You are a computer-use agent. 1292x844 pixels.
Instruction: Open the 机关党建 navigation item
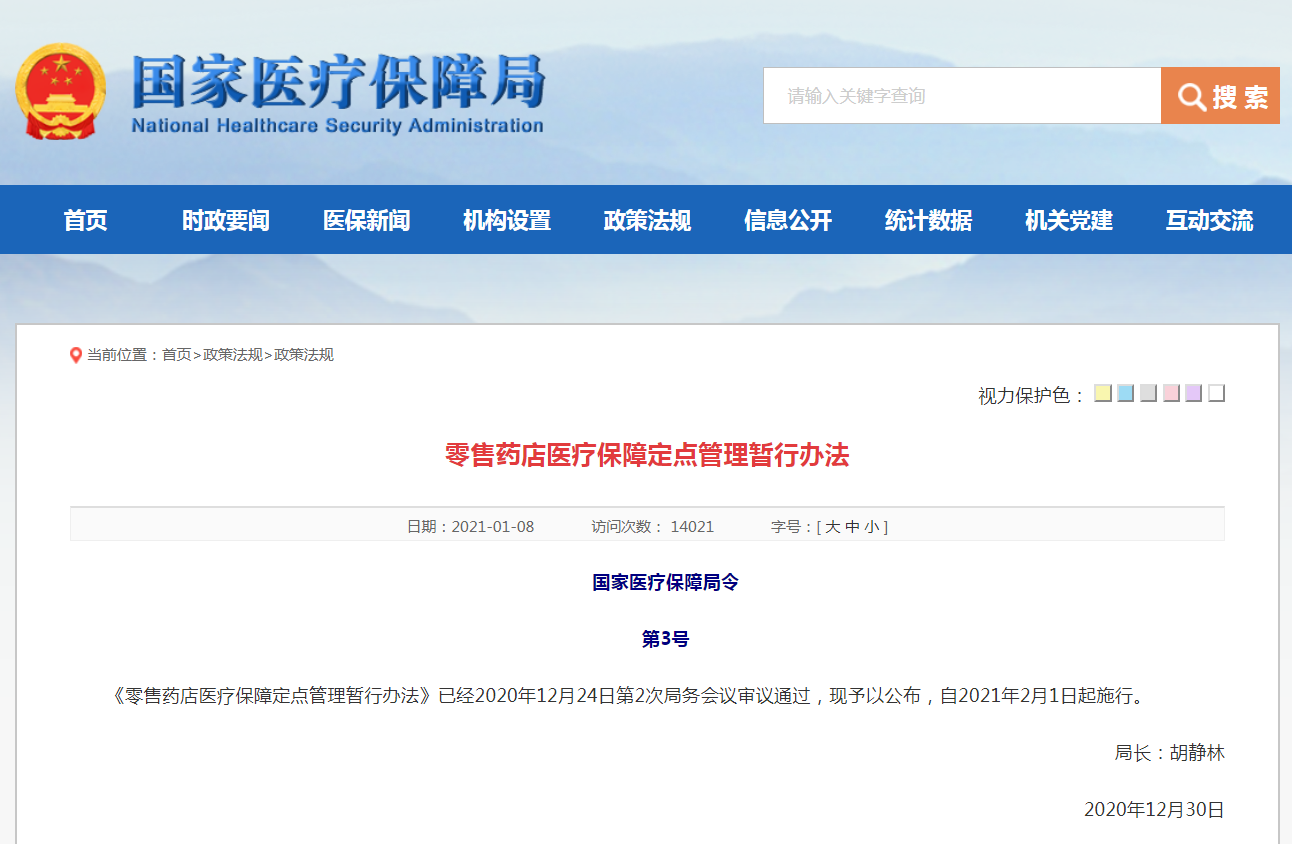tap(1069, 220)
